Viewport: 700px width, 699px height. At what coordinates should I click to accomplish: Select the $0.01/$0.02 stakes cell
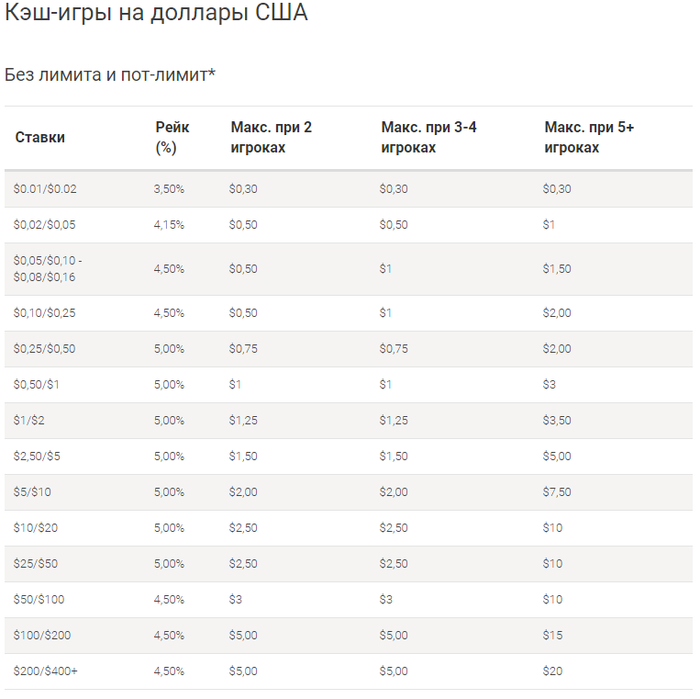point(45,189)
